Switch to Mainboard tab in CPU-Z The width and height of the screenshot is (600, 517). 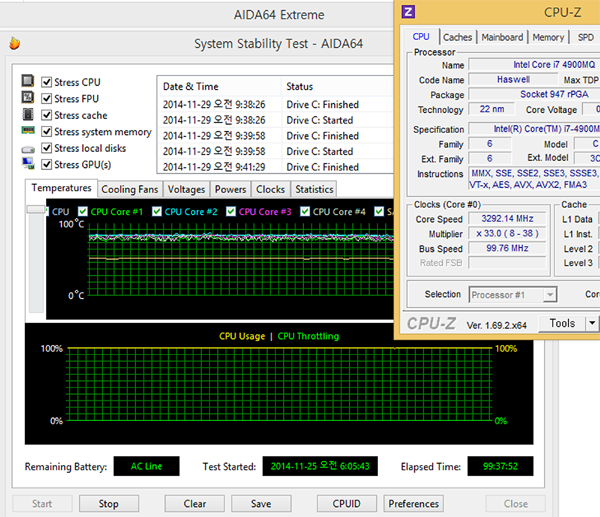pos(502,38)
